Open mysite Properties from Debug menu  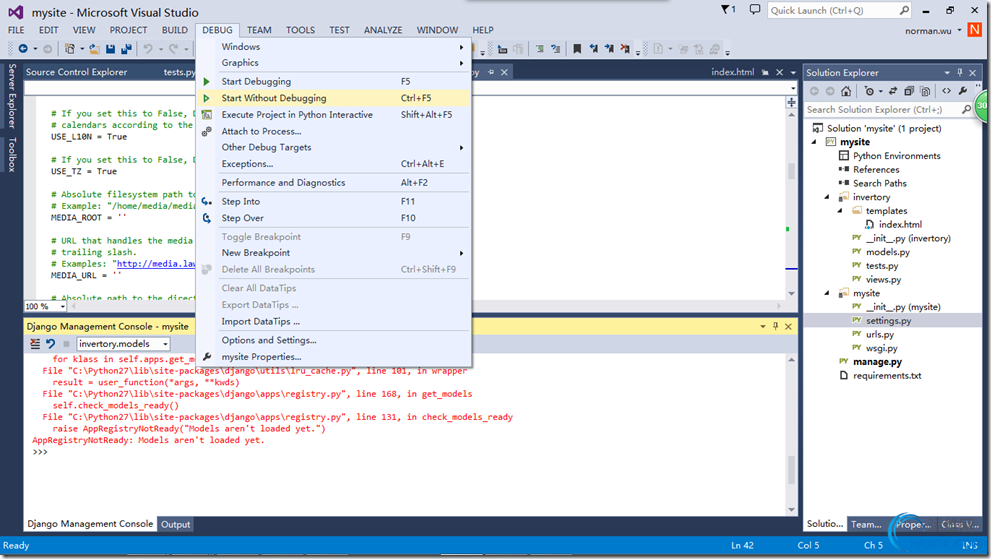click(334, 357)
